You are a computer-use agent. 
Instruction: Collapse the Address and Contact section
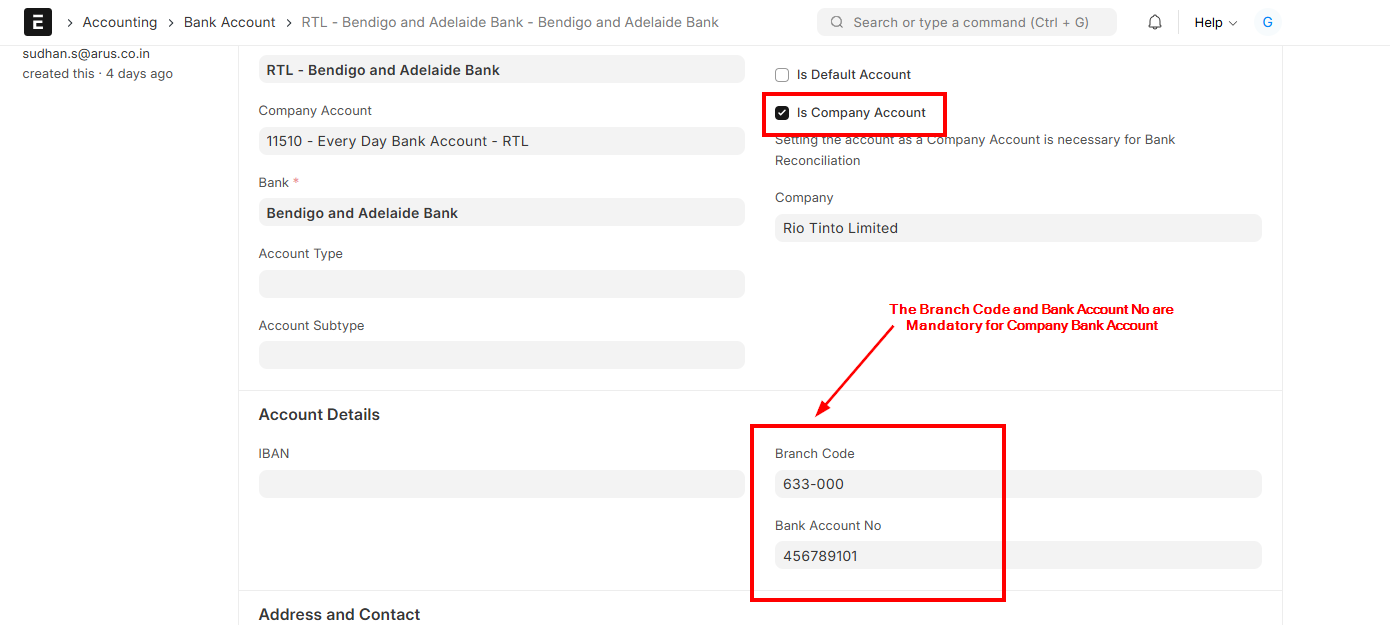(339, 614)
